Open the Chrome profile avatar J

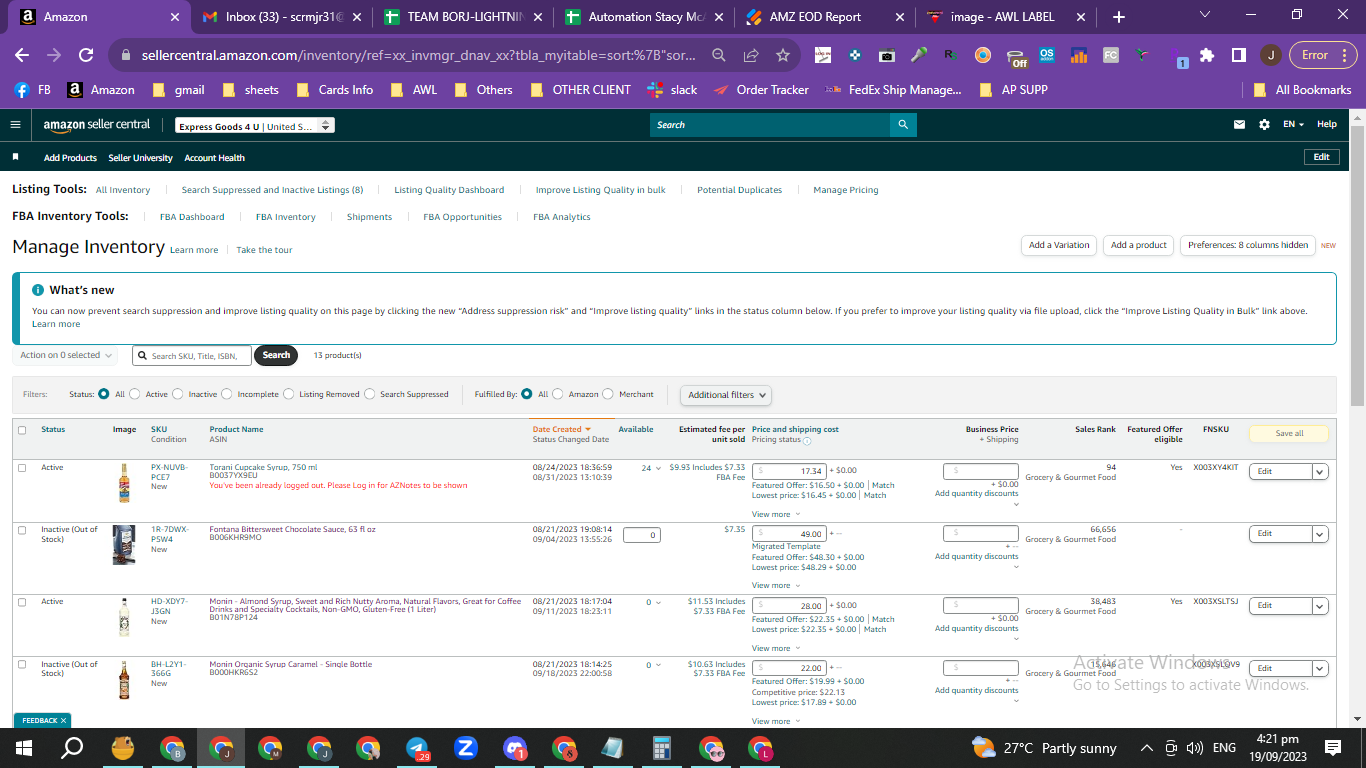click(x=1270, y=55)
